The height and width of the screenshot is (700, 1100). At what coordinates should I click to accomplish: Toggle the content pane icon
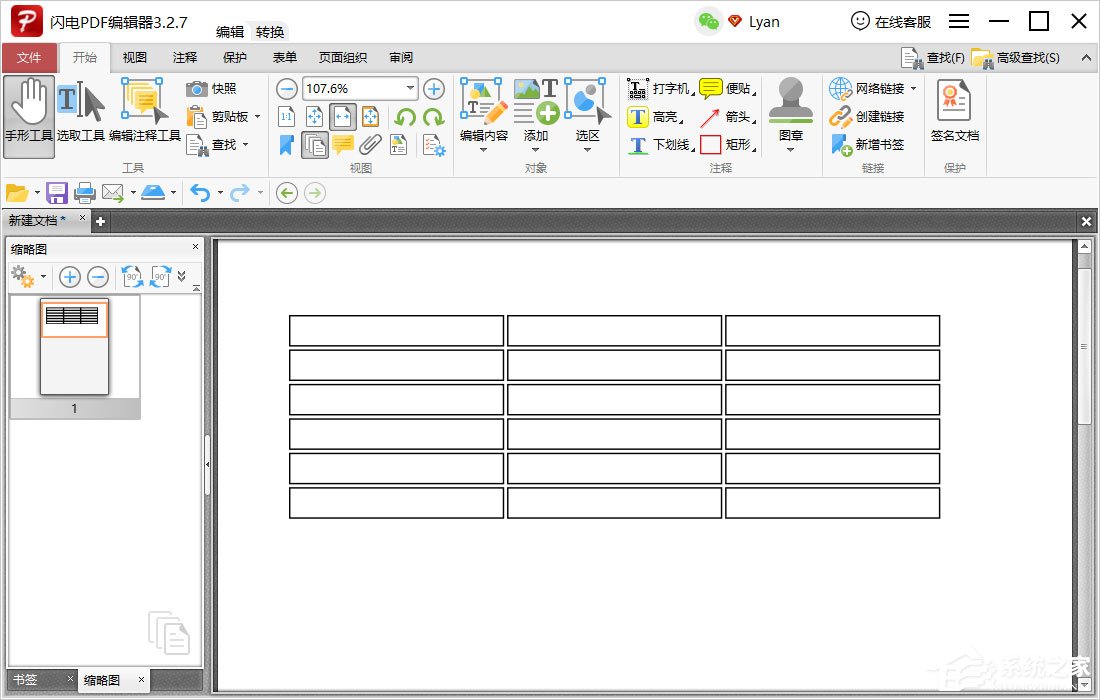tap(398, 145)
